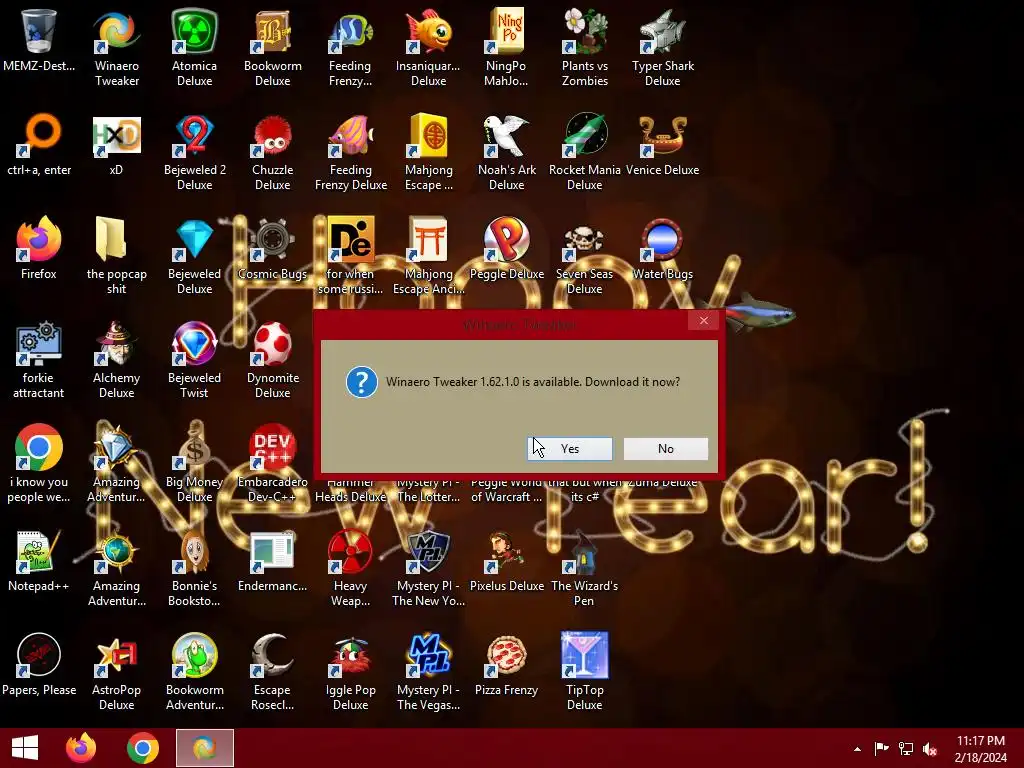Screen dimensions: 1024x768
Task: Select 'the popcap shit' folder
Action: (117, 255)
